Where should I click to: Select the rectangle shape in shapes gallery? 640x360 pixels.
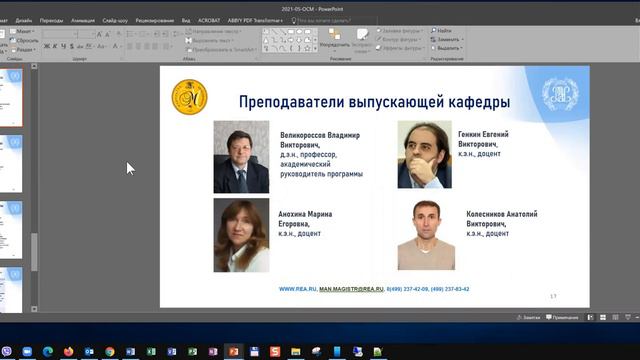291,32
